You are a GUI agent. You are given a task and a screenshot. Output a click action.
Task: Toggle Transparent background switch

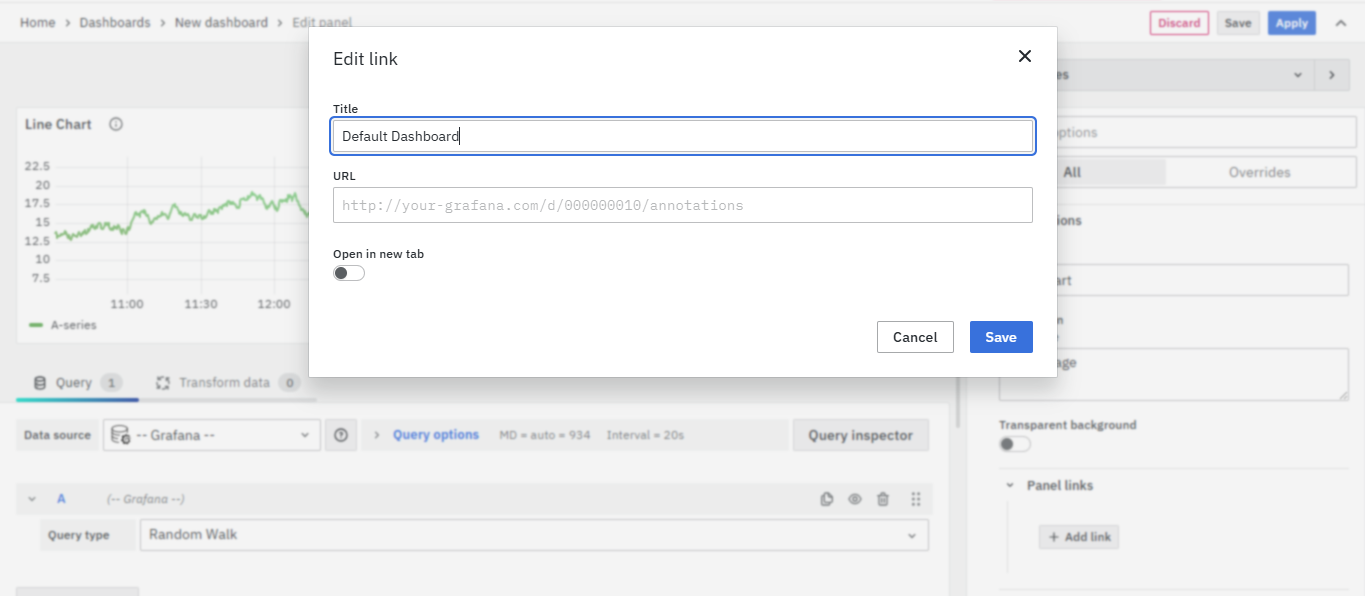1014,444
